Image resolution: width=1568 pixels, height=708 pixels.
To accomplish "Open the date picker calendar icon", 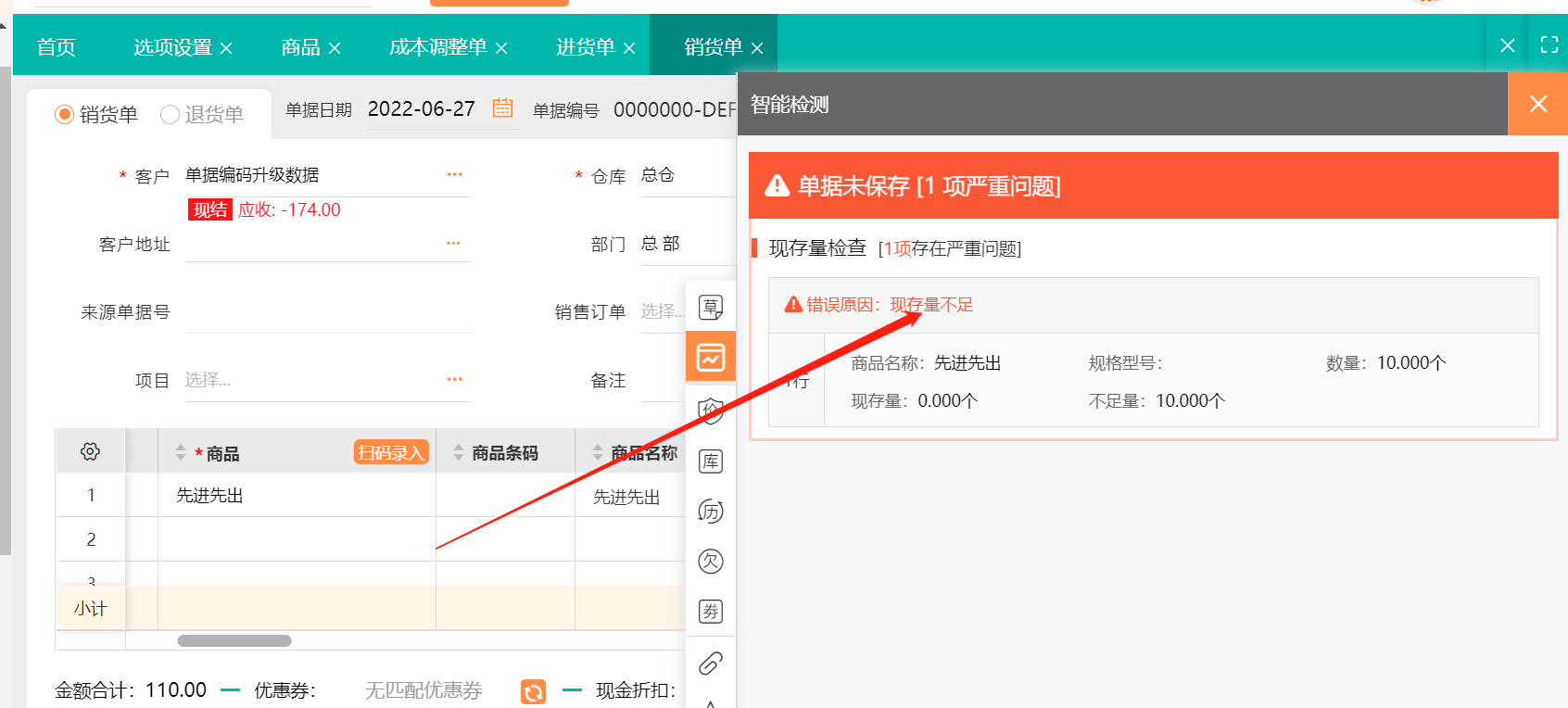I will click(502, 107).
